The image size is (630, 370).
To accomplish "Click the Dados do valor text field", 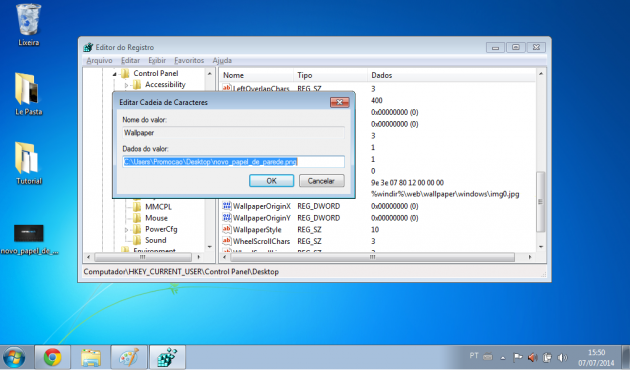I will click(233, 161).
